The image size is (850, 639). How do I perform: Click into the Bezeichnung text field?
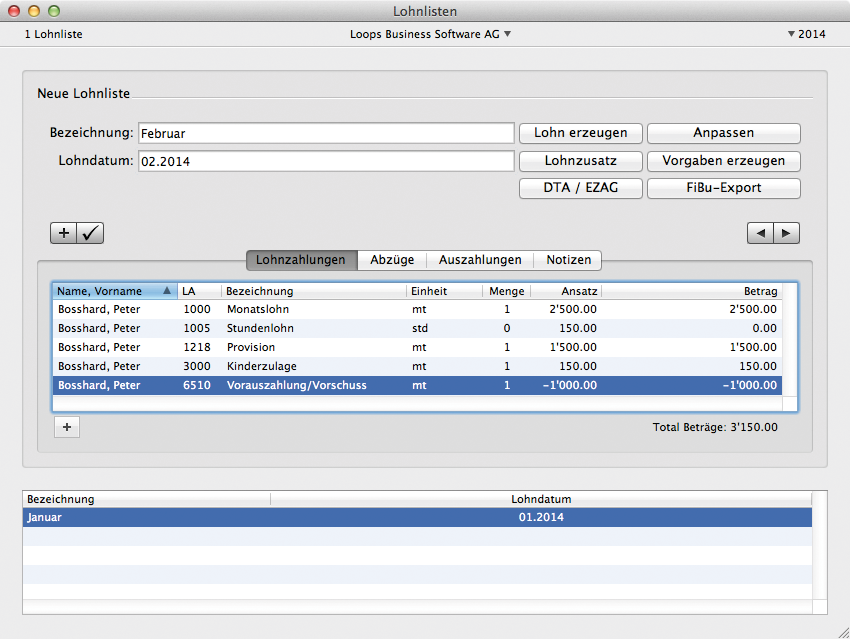pos(325,133)
